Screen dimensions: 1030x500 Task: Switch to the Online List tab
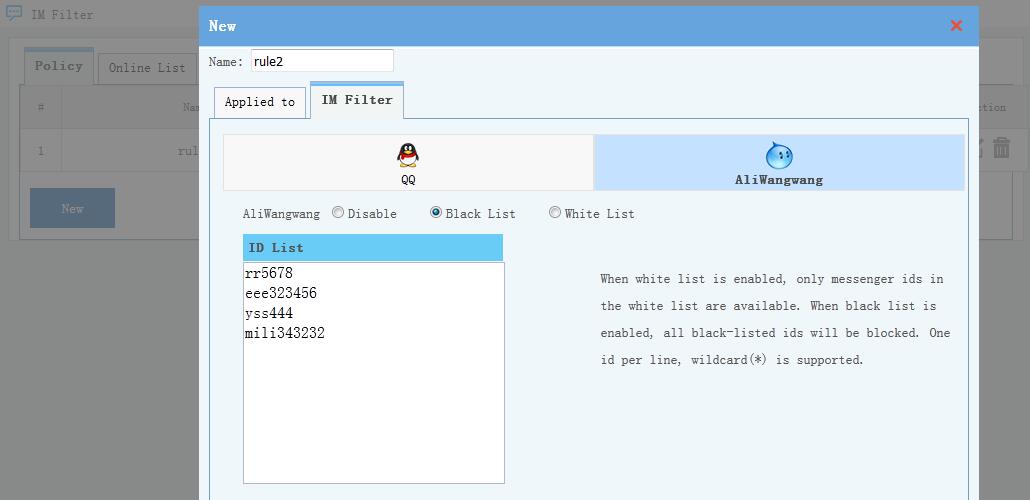[147, 68]
